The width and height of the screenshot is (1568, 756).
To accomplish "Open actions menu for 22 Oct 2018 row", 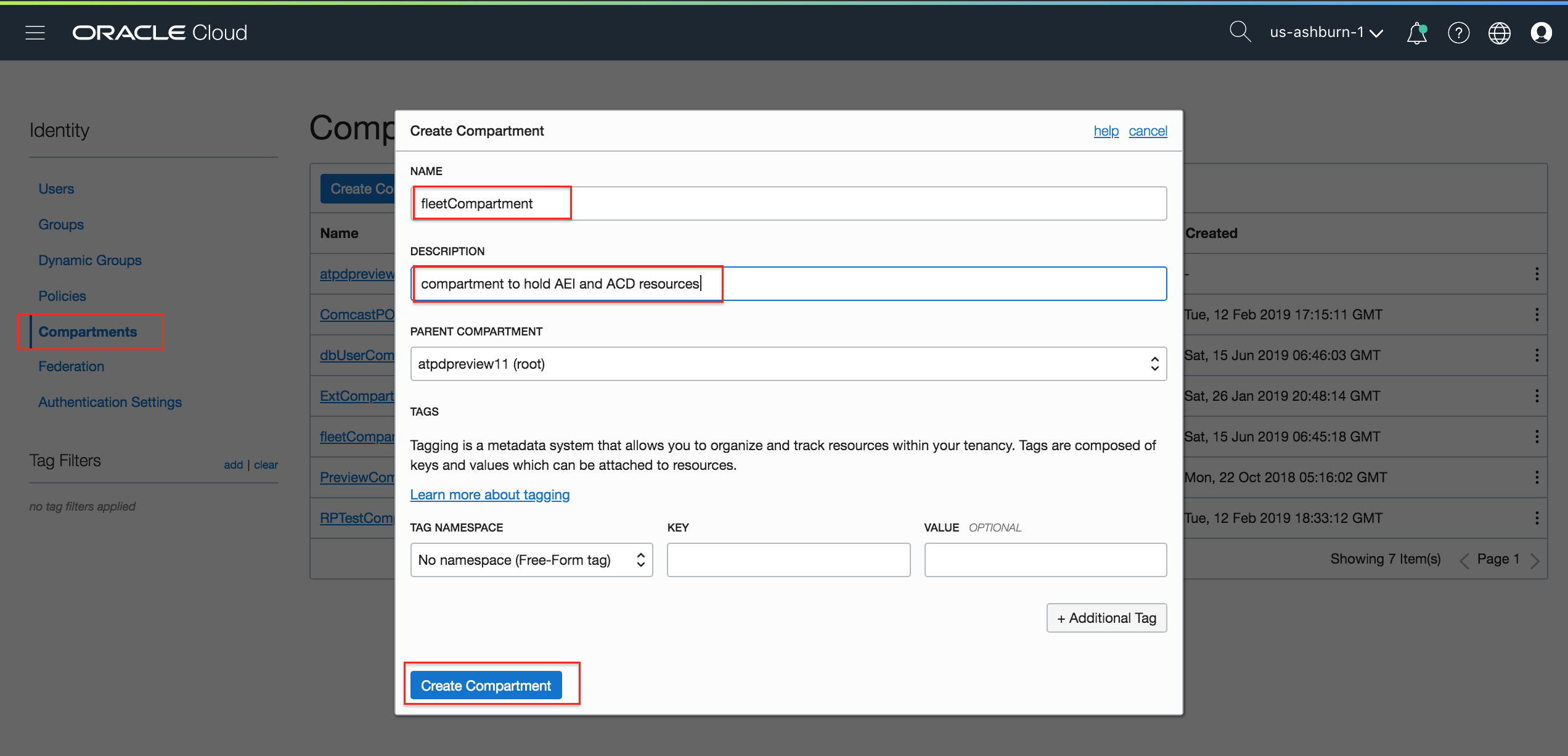I will coord(1537,477).
